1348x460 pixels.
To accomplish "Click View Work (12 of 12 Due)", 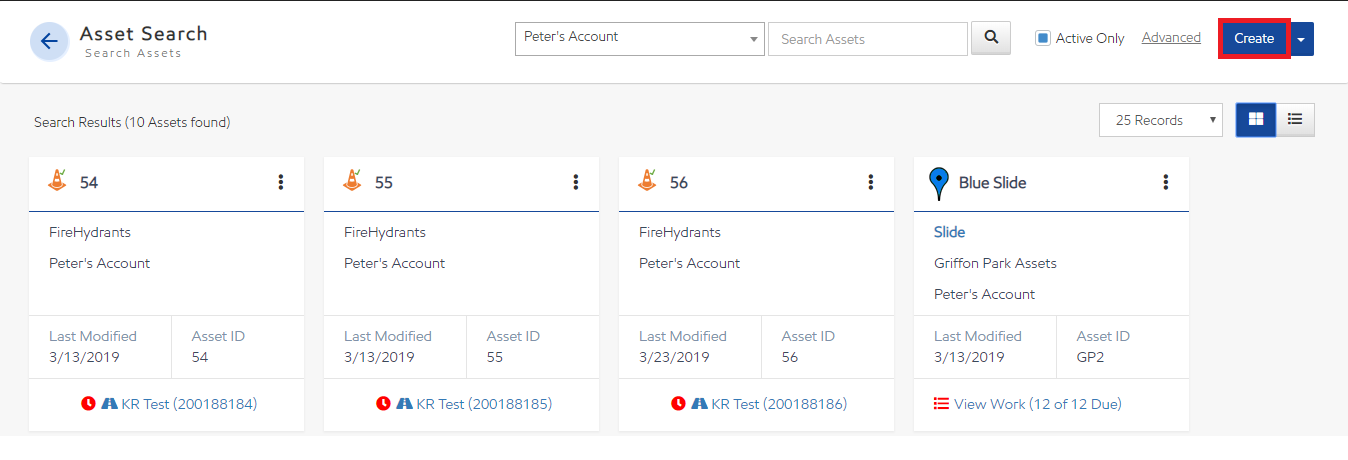I will coord(1037,404).
